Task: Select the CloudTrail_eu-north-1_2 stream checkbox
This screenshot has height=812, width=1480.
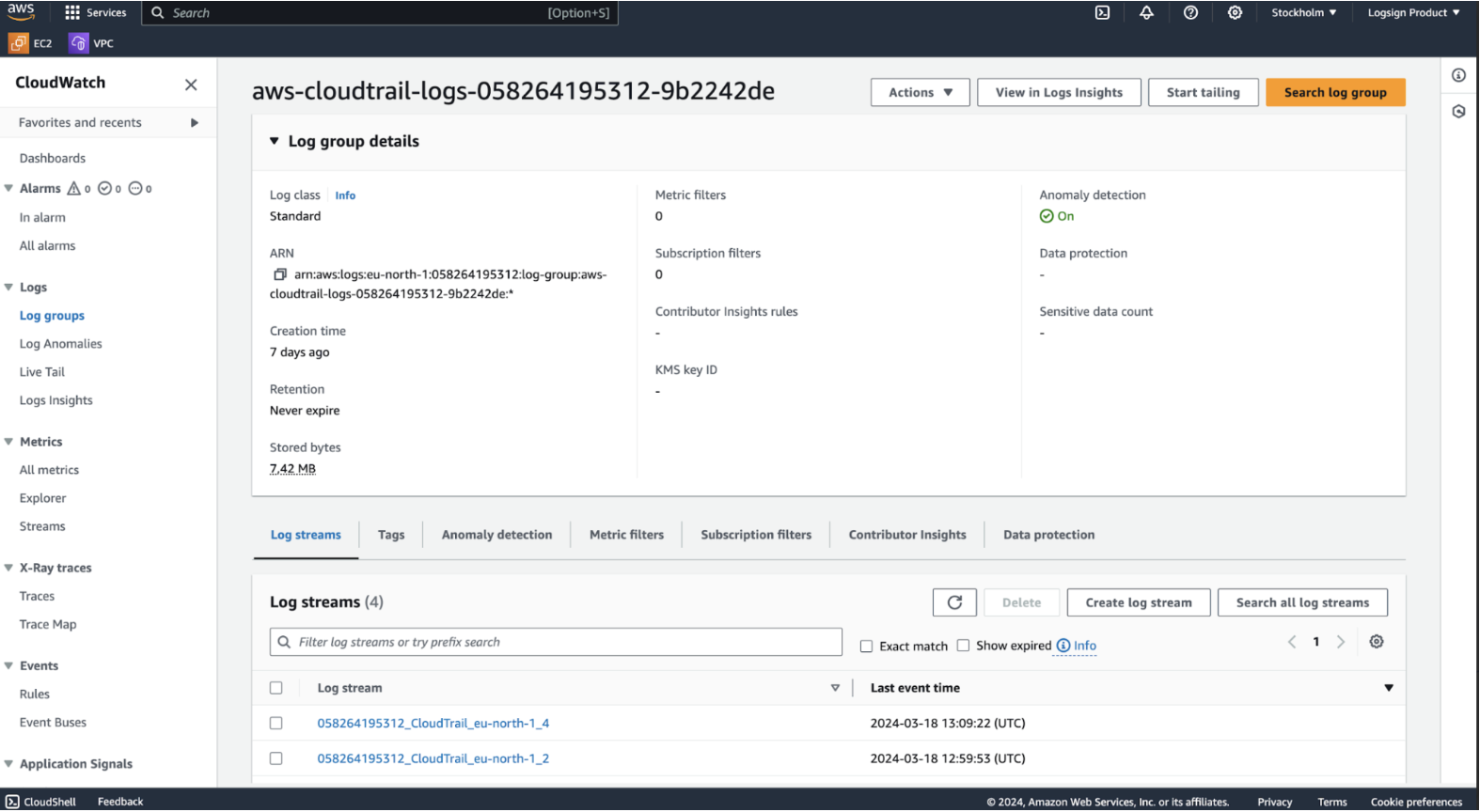Action: (x=276, y=758)
